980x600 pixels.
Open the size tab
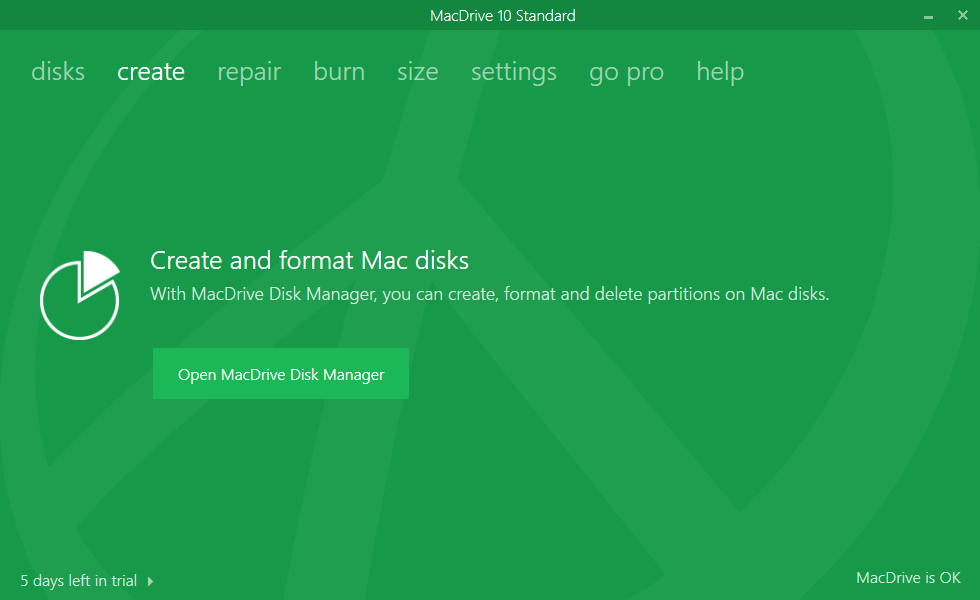point(417,72)
